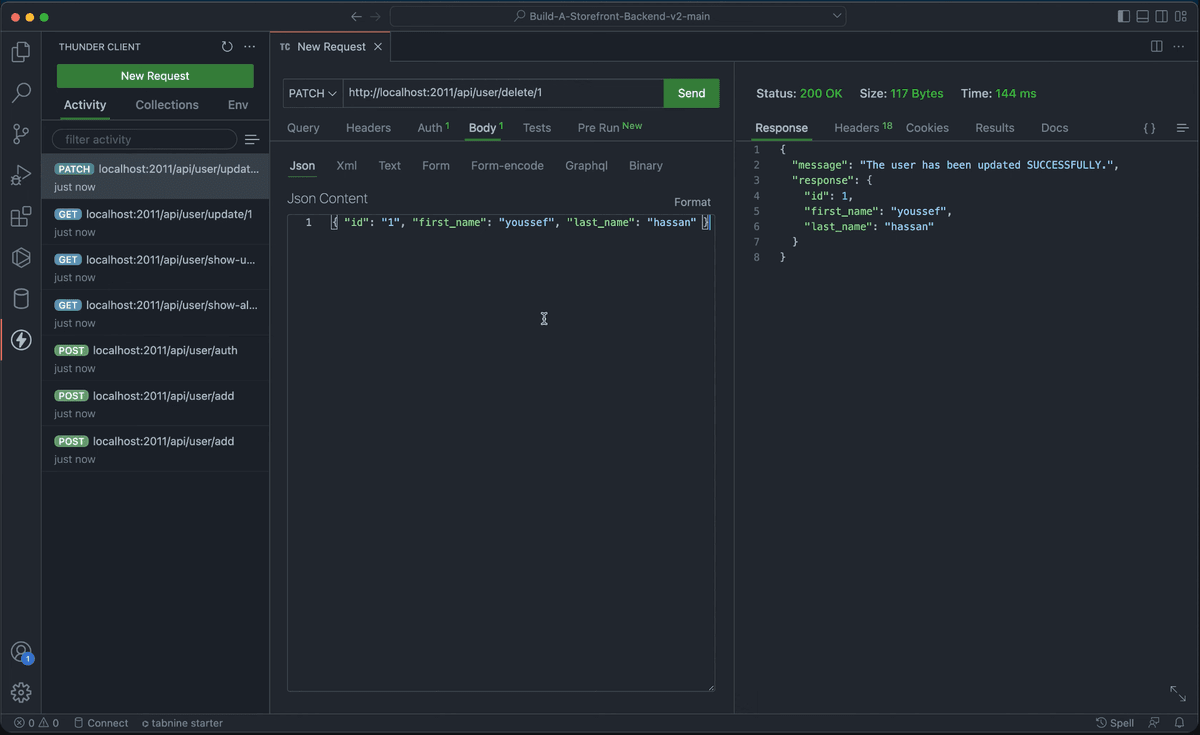
Task: Click the {} format icon in response panel
Action: 1148,128
